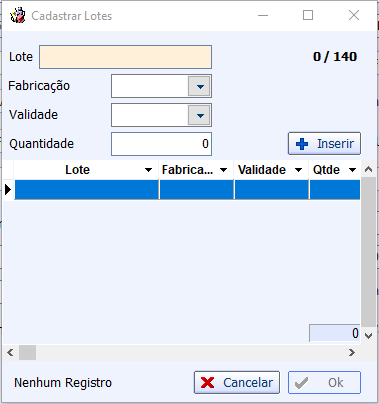Click the horizontal scrollbar thumb
The image size is (379, 404).
point(27,352)
